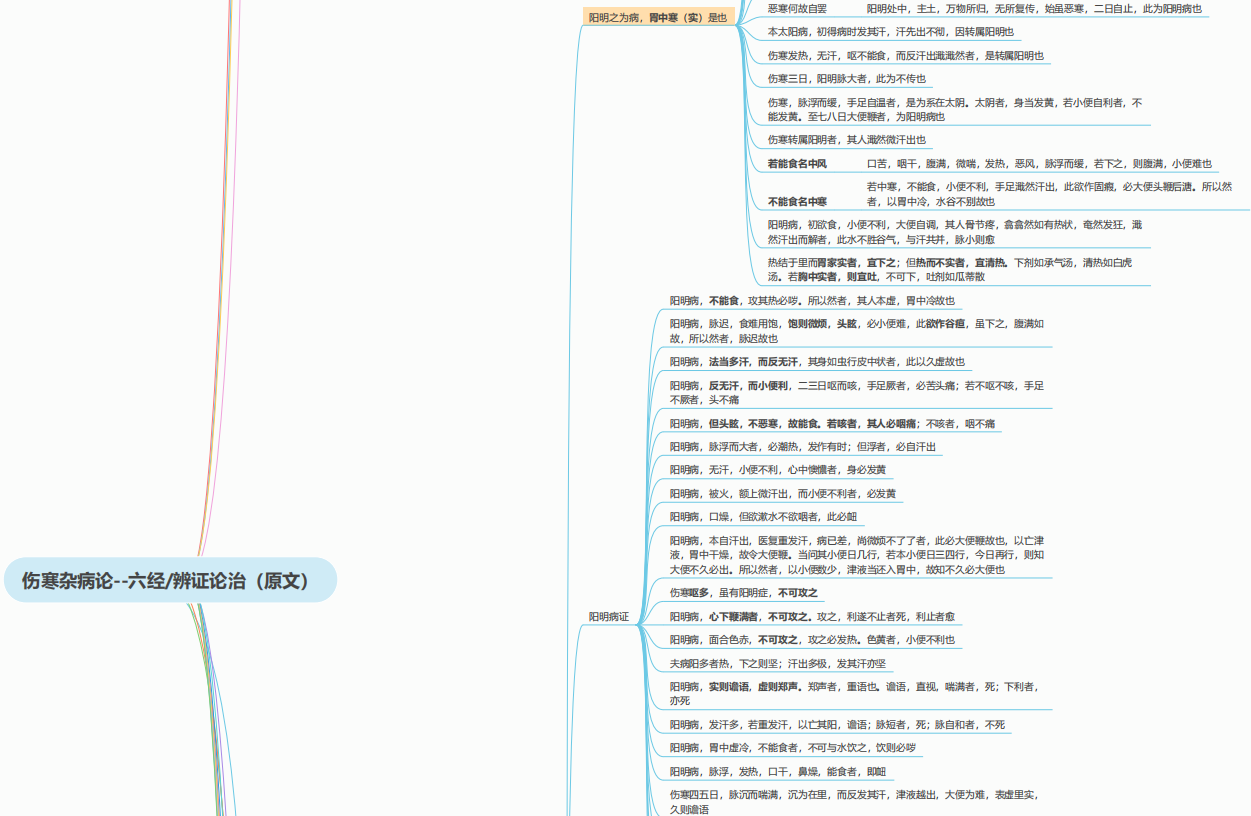This screenshot has height=816, width=1251.
Task: Click the node 阳明病，面合色赤，不可攻之
Action: pos(811,640)
